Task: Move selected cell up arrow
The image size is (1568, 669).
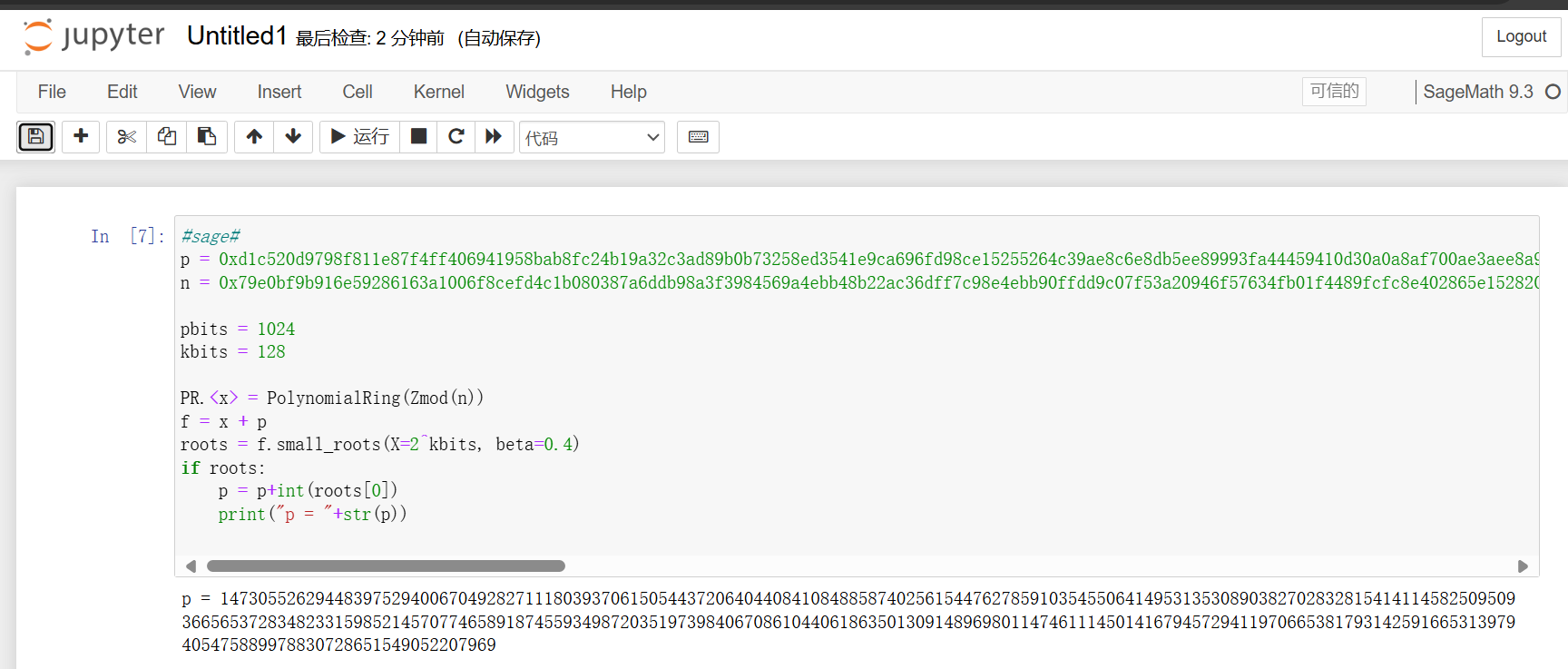Action: click(x=254, y=137)
